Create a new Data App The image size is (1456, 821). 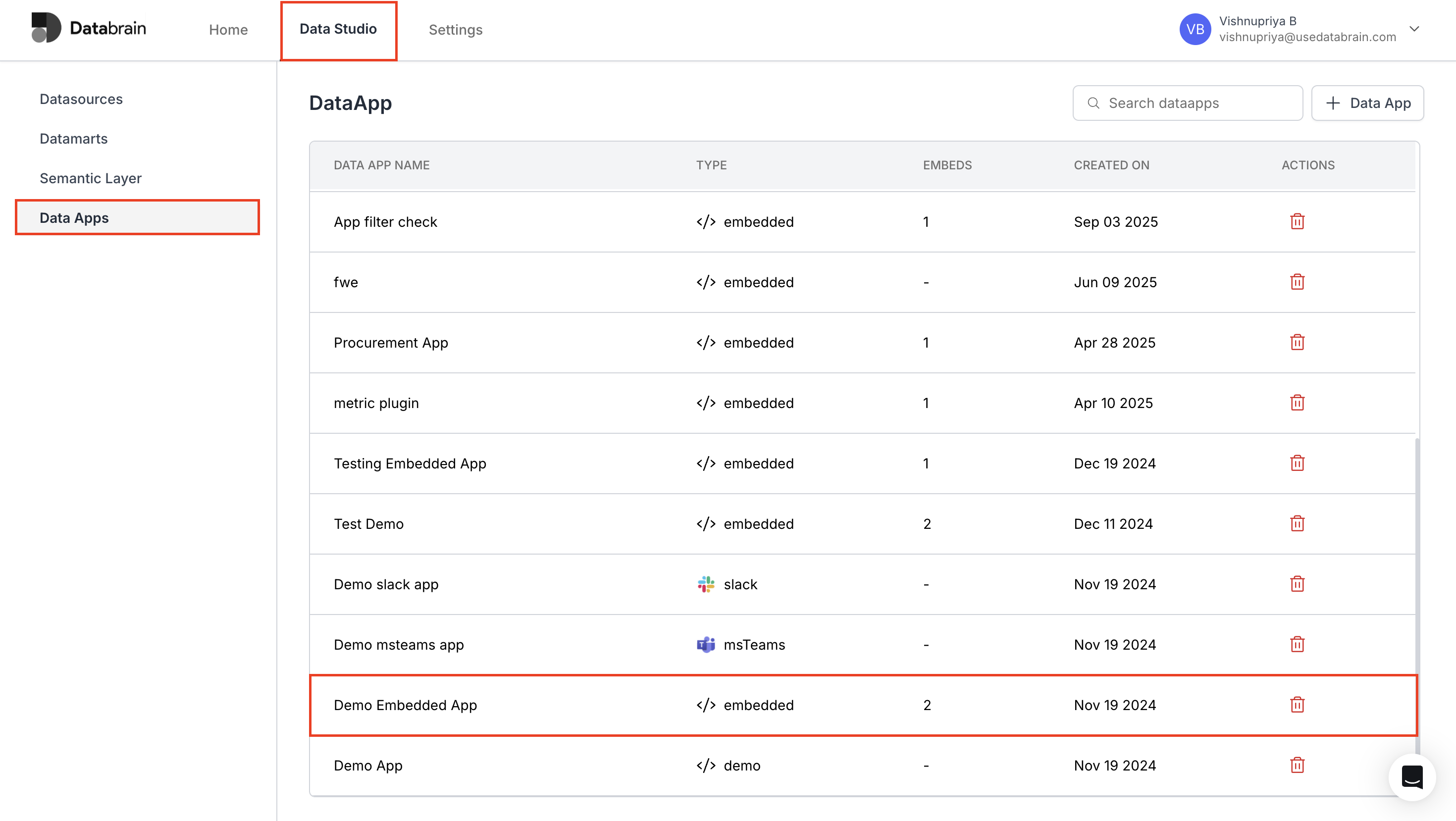pos(1368,103)
